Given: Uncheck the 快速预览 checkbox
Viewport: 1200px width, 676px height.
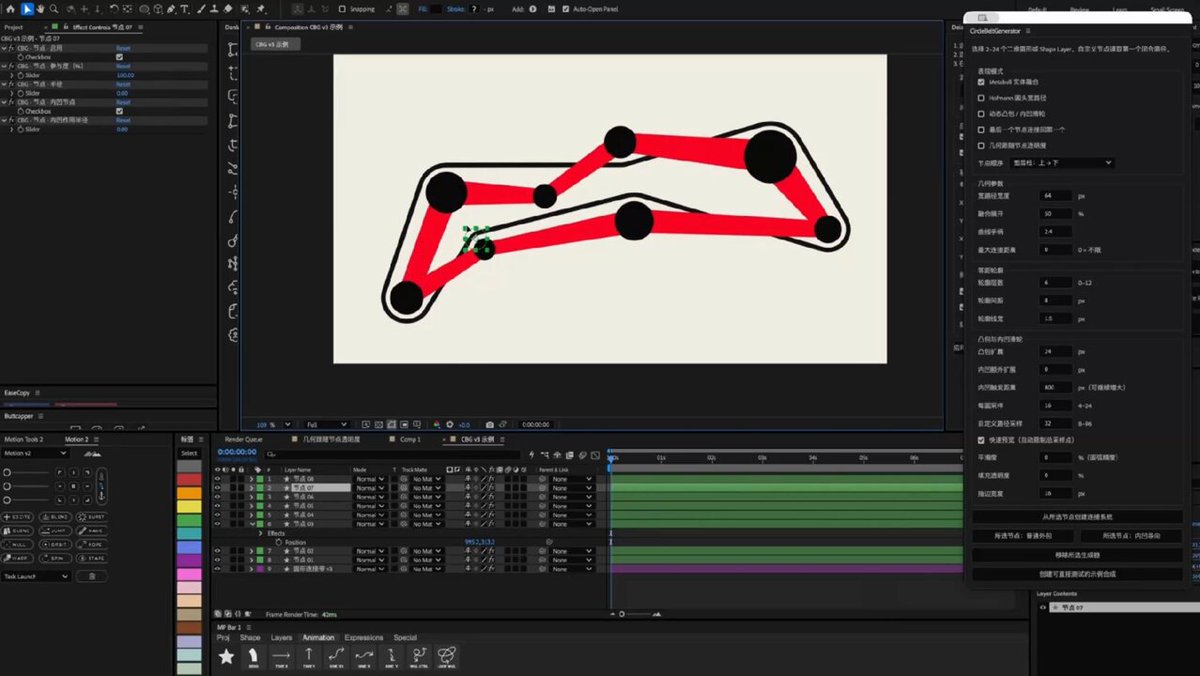Looking at the screenshot, I should [x=981, y=439].
